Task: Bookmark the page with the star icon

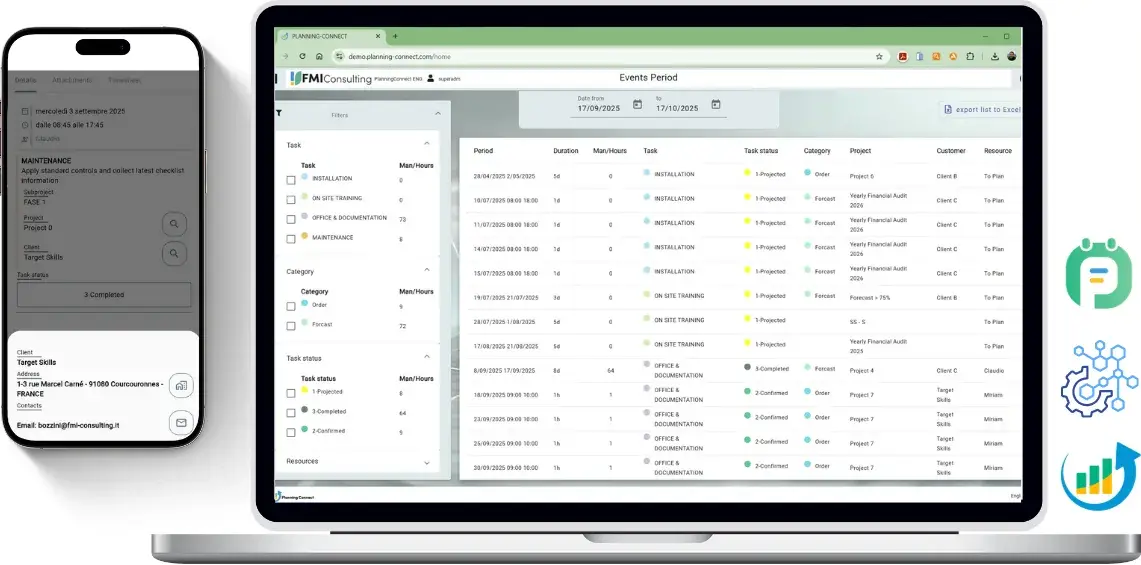Action: click(879, 56)
